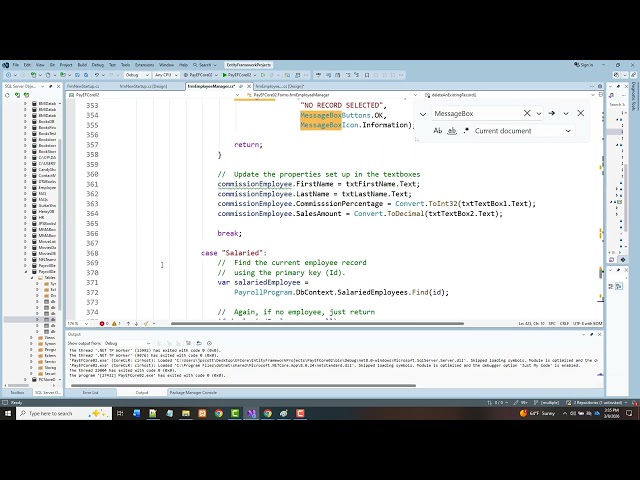Click the MessageBox find input field
640x480 pixels.
(x=477, y=113)
